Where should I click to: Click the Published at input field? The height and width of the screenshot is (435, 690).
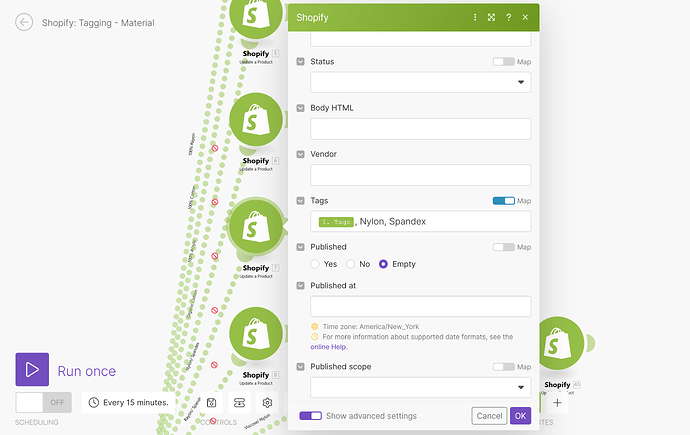click(421, 306)
